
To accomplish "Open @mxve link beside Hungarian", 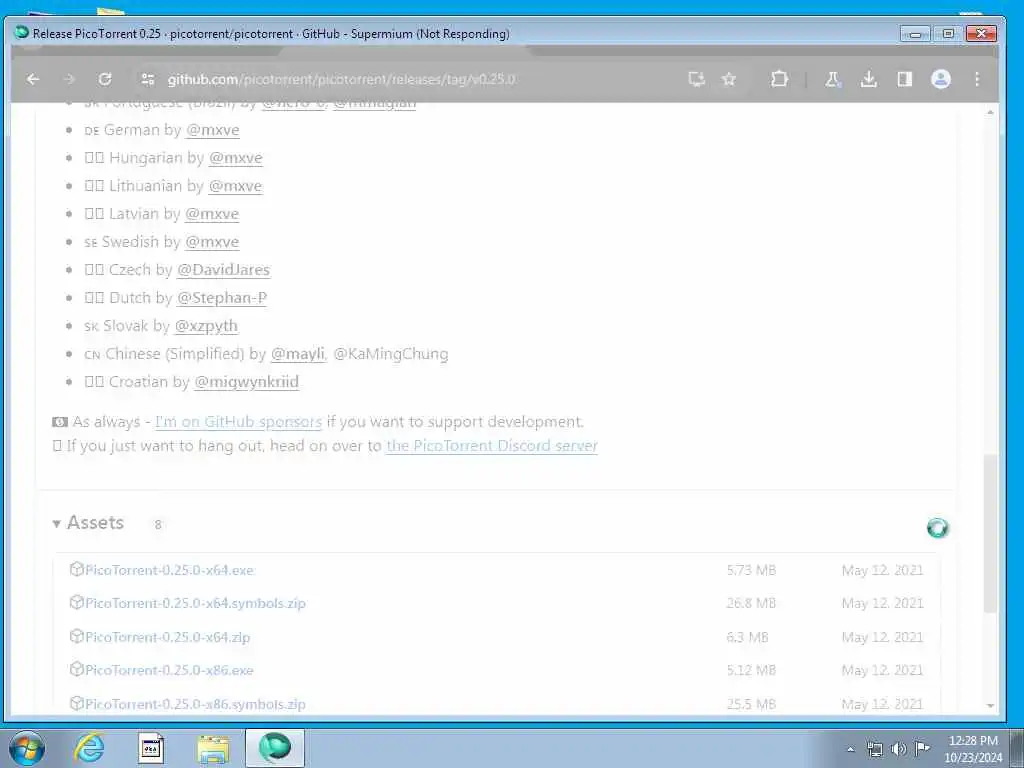I will click(236, 158).
